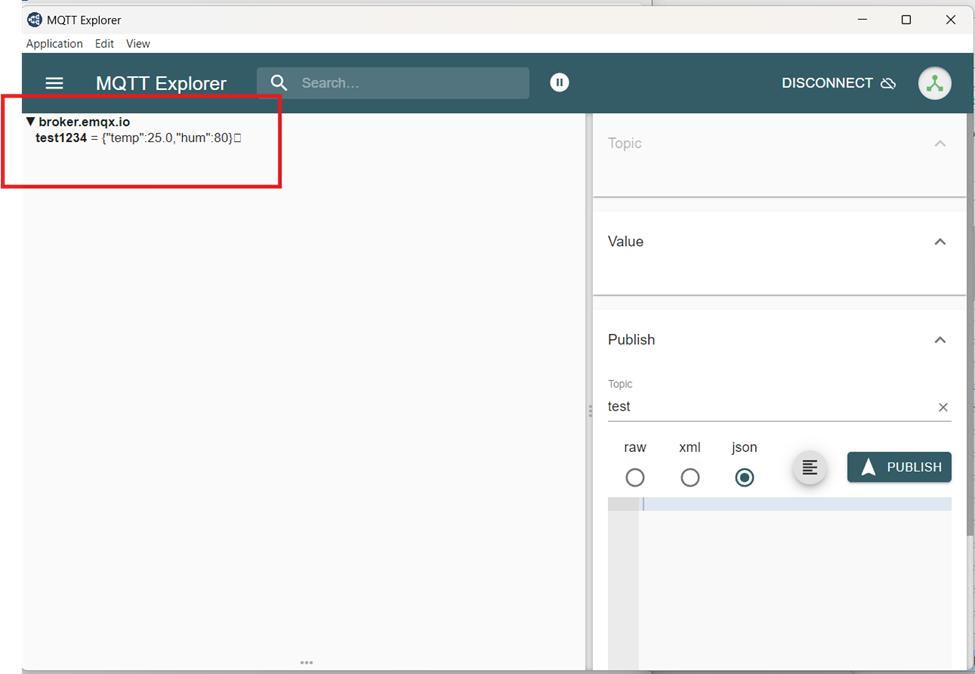Screen dimensions: 975x674
Task: Select the test1234 topic entry
Action: click(61, 138)
